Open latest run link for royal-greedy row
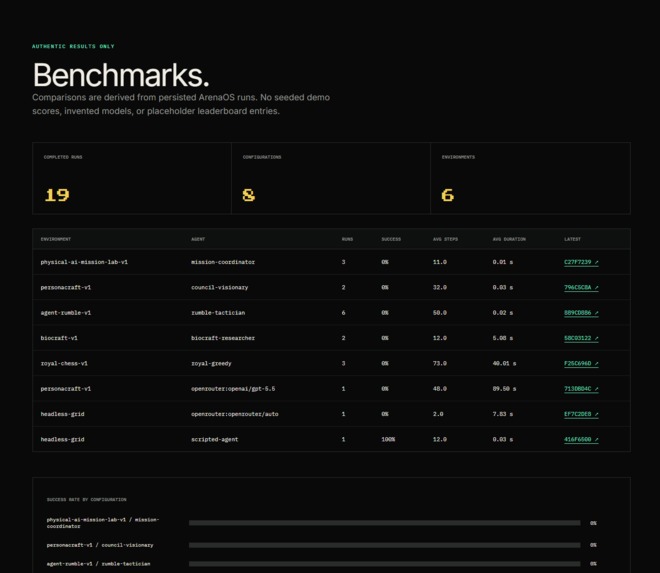 click(x=581, y=363)
